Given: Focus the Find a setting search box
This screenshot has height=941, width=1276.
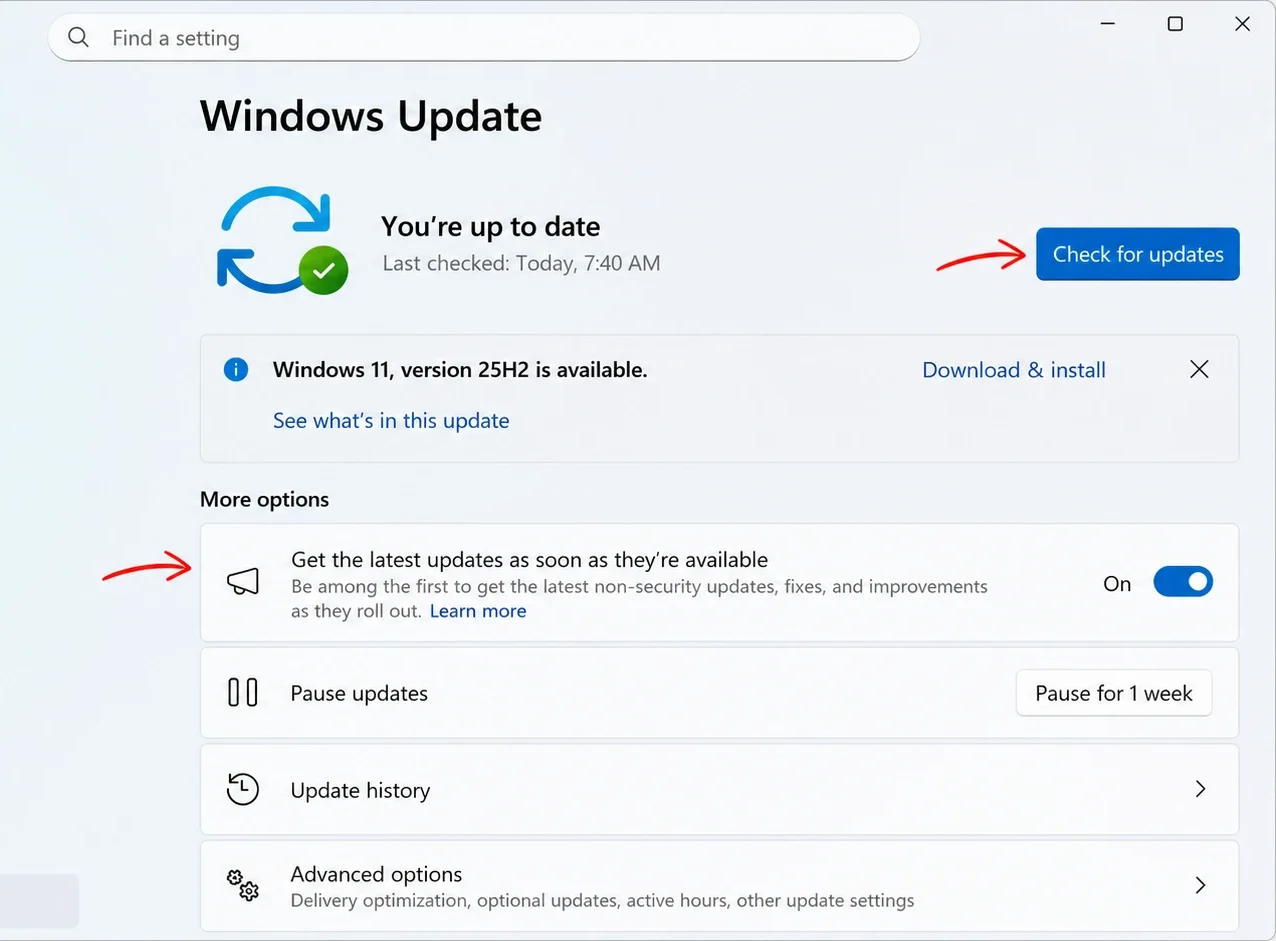Looking at the screenshot, I should click(x=484, y=38).
